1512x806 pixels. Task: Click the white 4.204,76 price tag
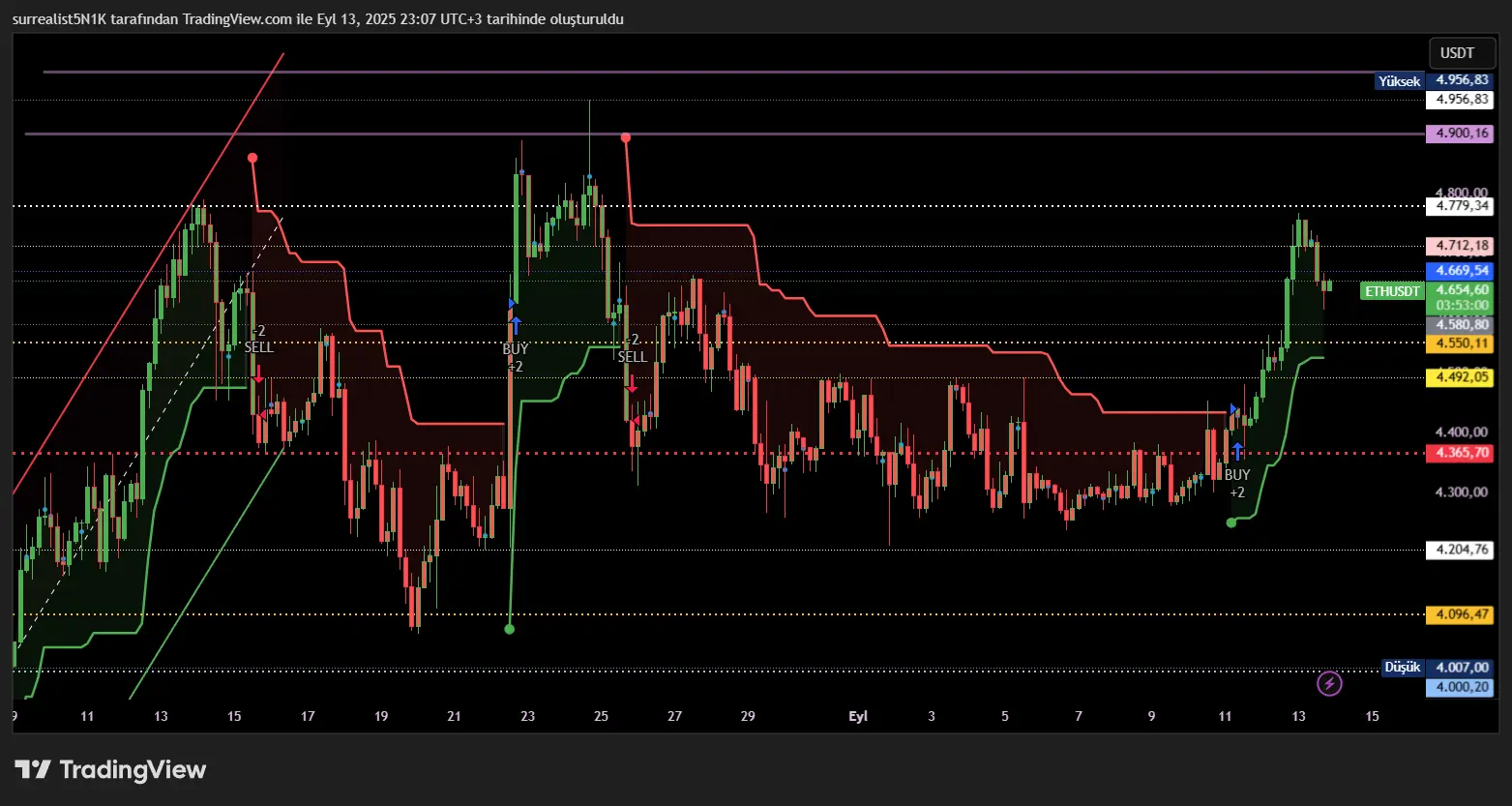pos(1461,550)
